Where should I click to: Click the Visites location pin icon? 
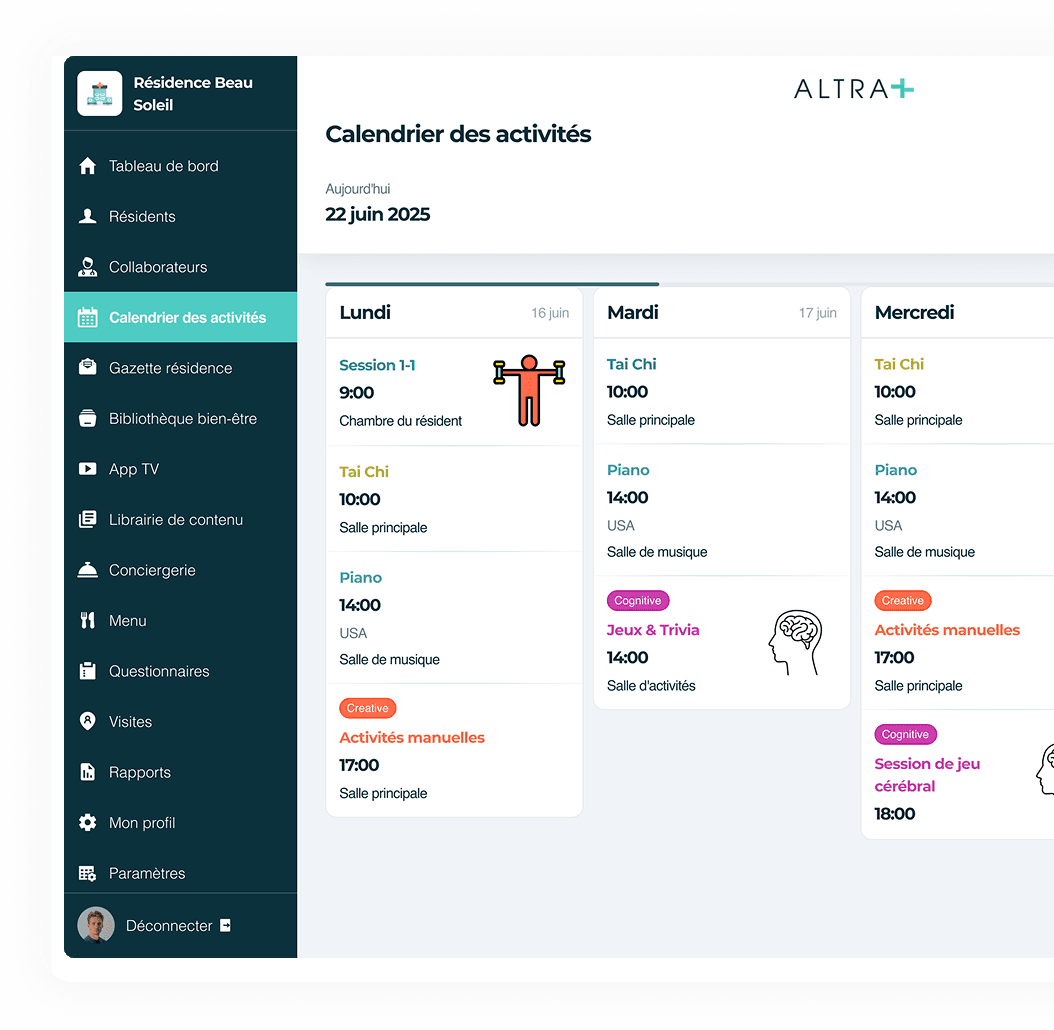click(x=88, y=722)
